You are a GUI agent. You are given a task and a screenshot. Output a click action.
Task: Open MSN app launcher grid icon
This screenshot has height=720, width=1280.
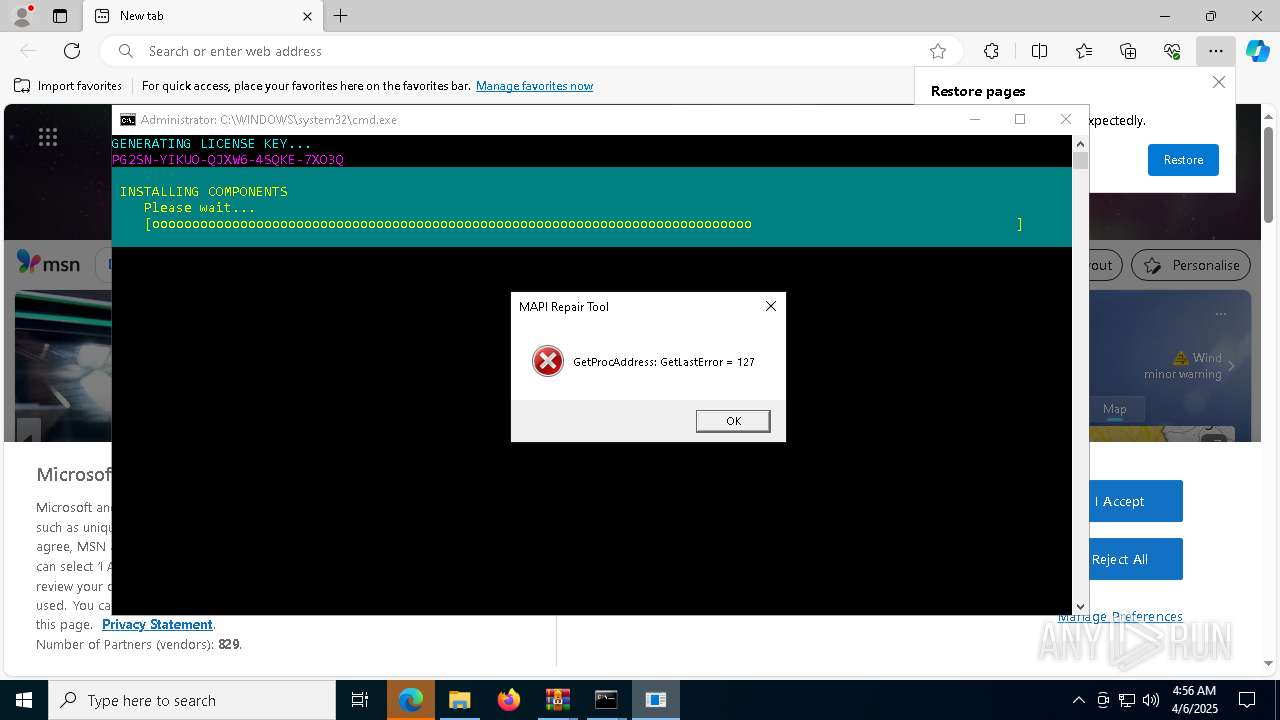(x=48, y=137)
